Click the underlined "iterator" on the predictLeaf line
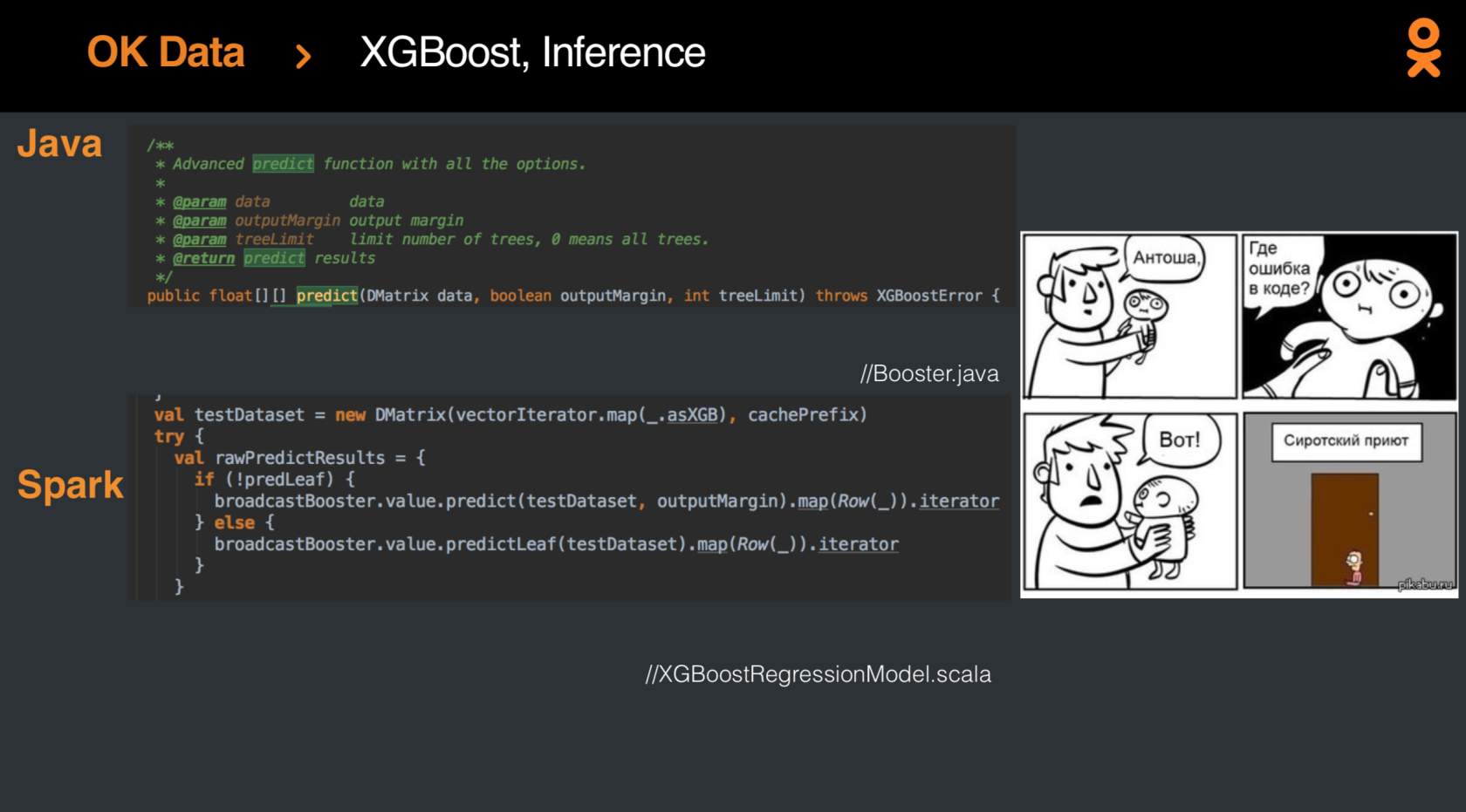Viewport: 1466px width, 812px height. point(859,544)
